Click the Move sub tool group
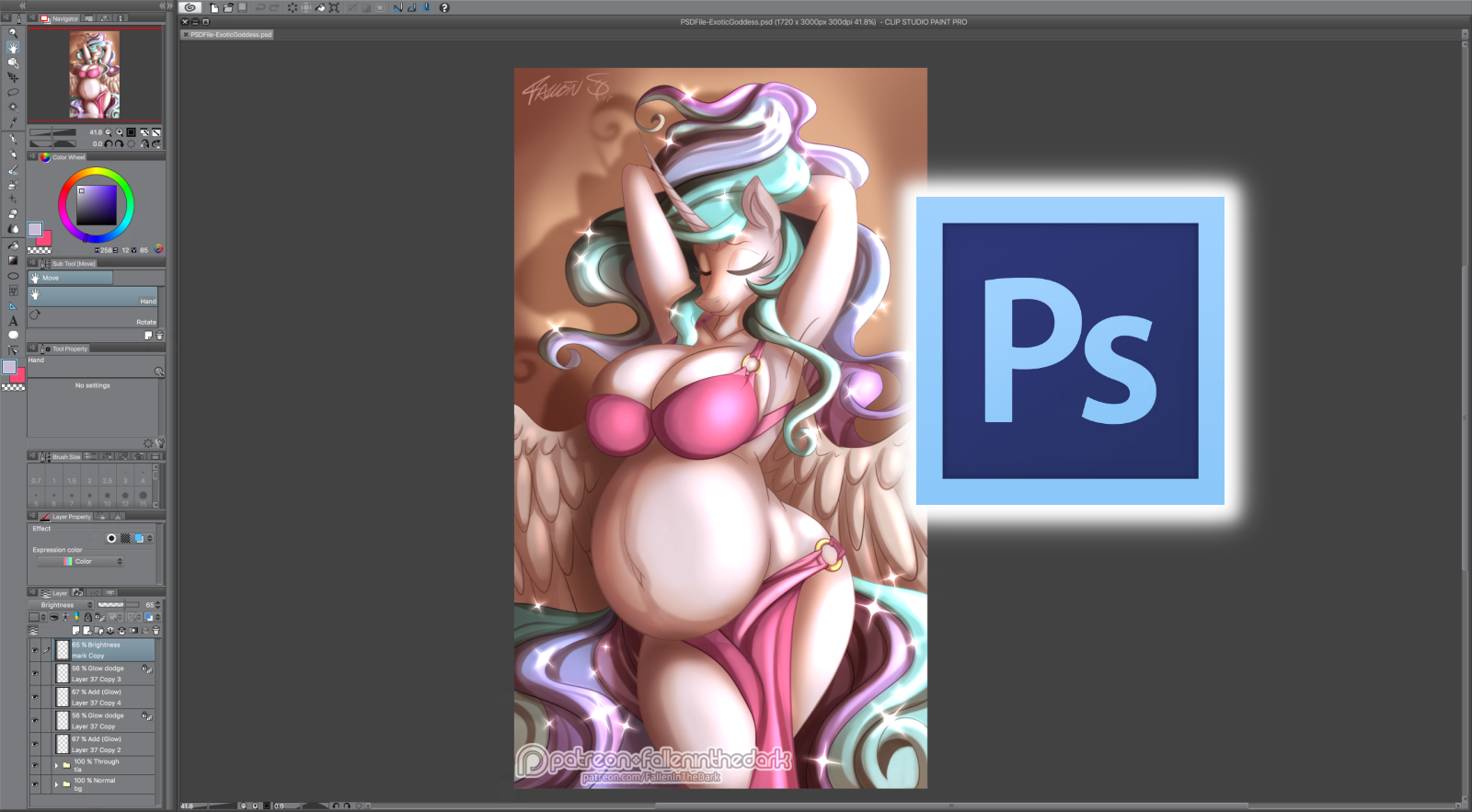 (71, 278)
